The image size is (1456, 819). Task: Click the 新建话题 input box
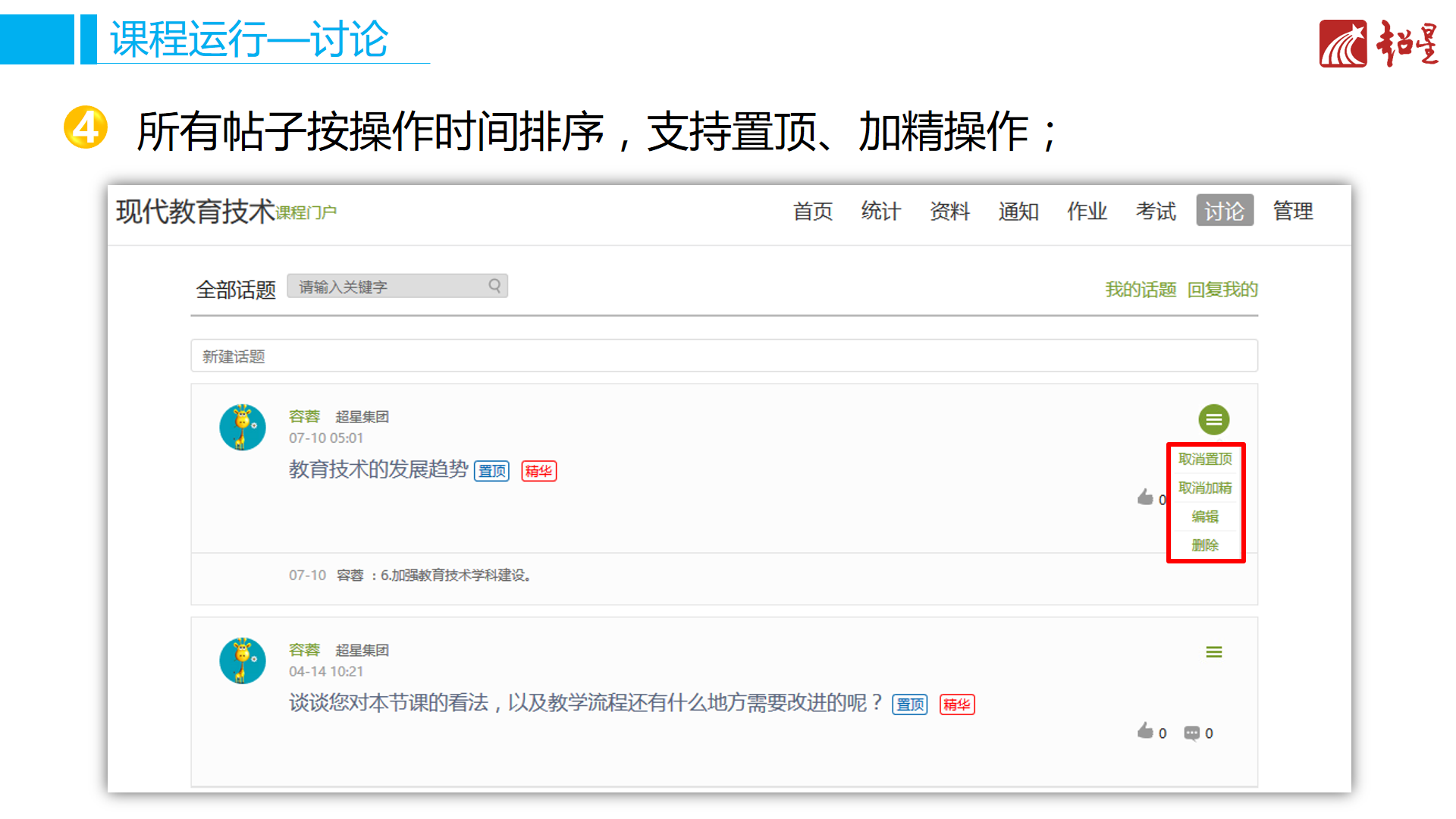click(723, 356)
